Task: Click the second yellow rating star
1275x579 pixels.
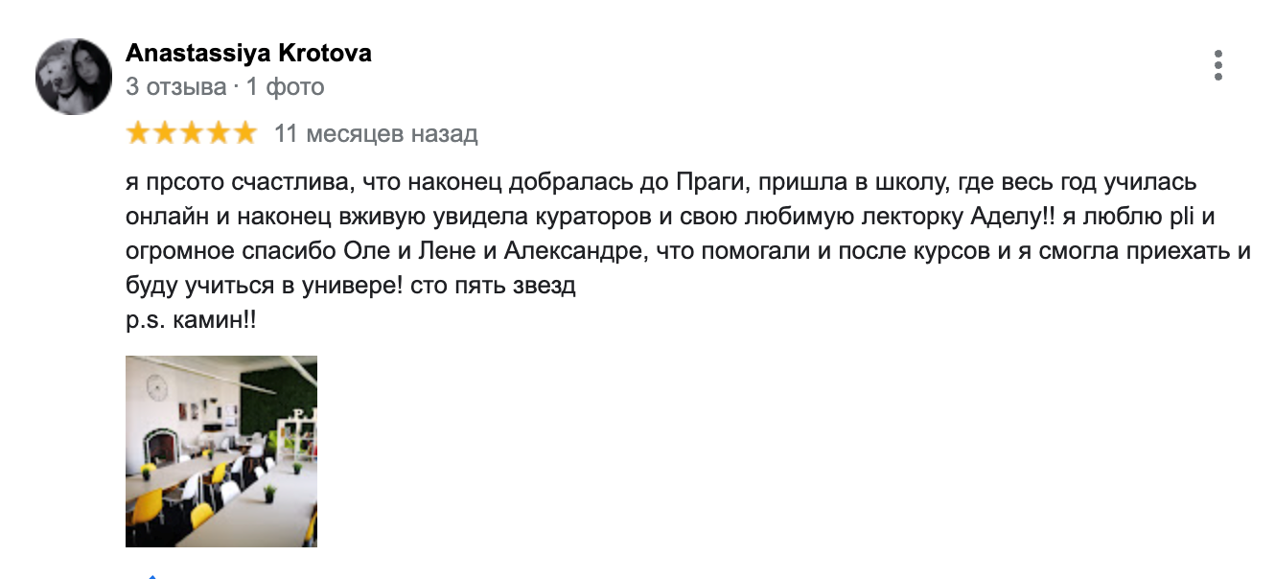Action: [x=165, y=133]
